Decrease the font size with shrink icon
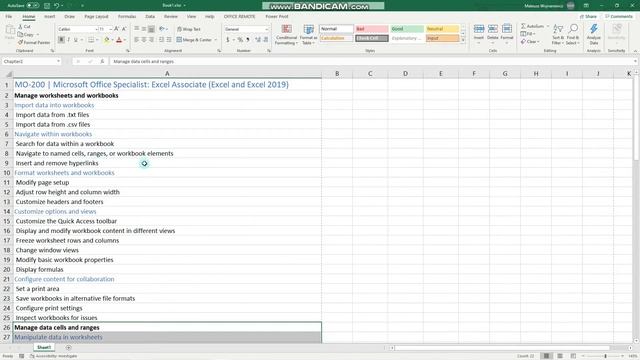The image size is (640, 360). (124, 29)
